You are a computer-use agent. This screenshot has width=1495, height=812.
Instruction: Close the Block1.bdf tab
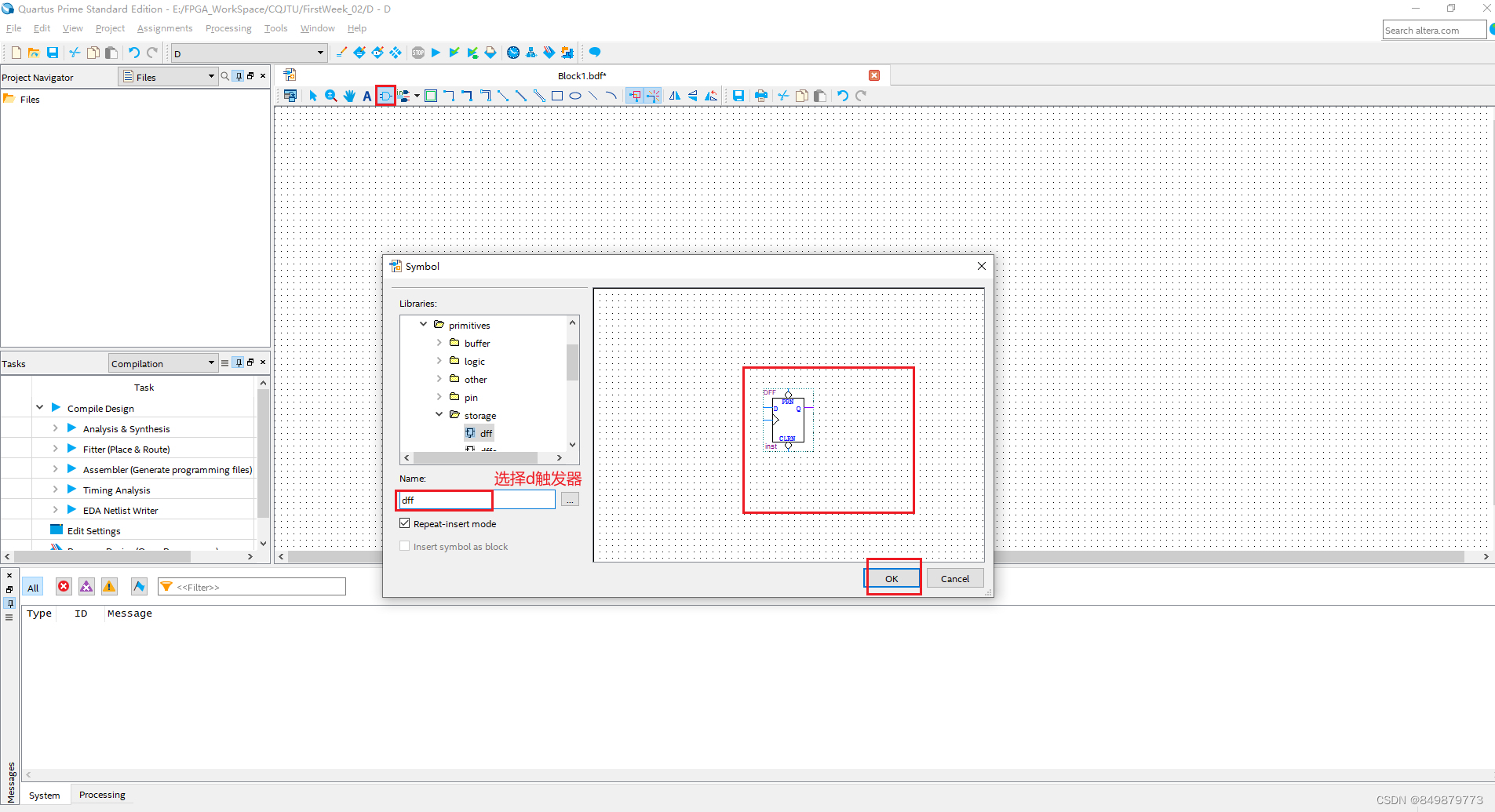874,75
